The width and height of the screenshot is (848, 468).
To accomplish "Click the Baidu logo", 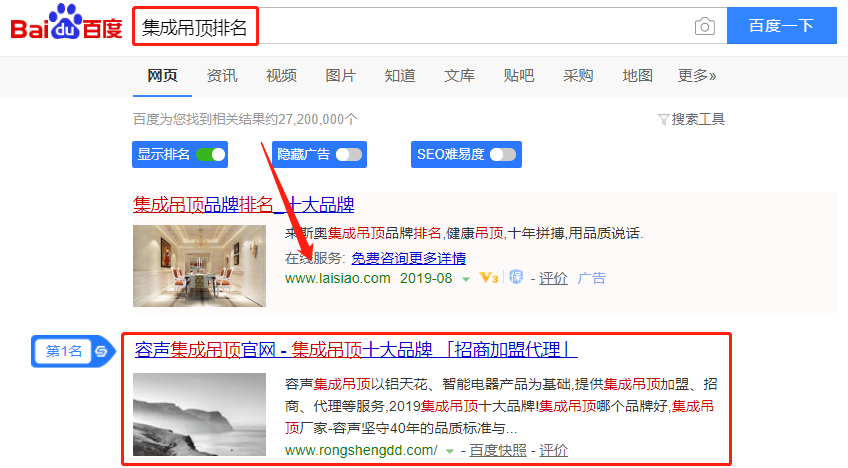I will click(x=67, y=23).
